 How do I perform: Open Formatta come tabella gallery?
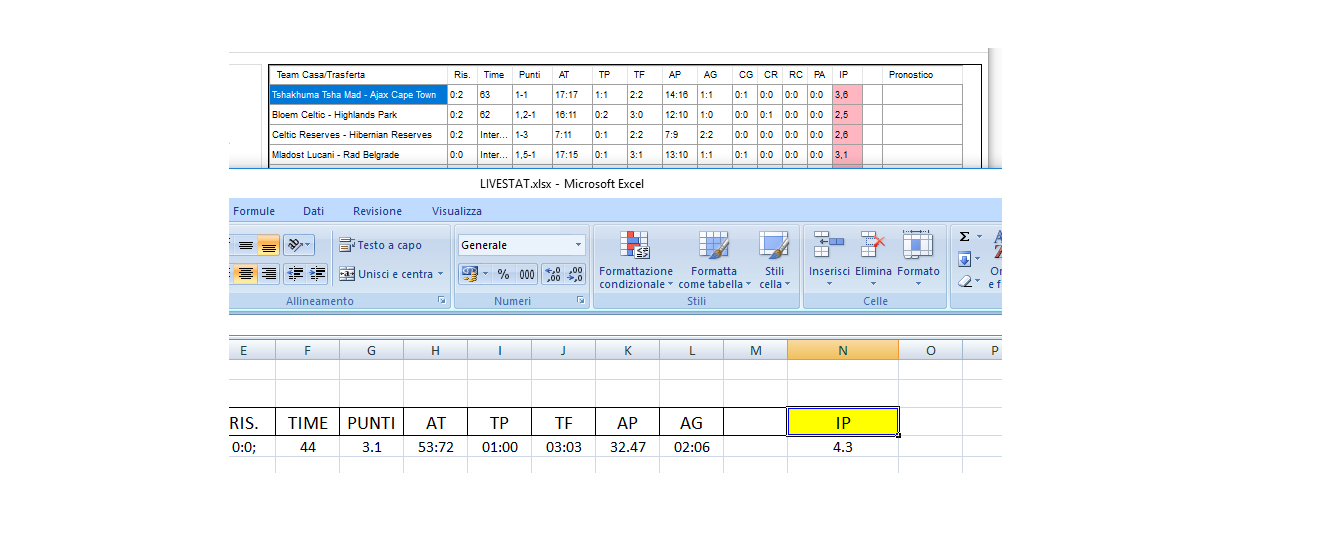pos(713,260)
